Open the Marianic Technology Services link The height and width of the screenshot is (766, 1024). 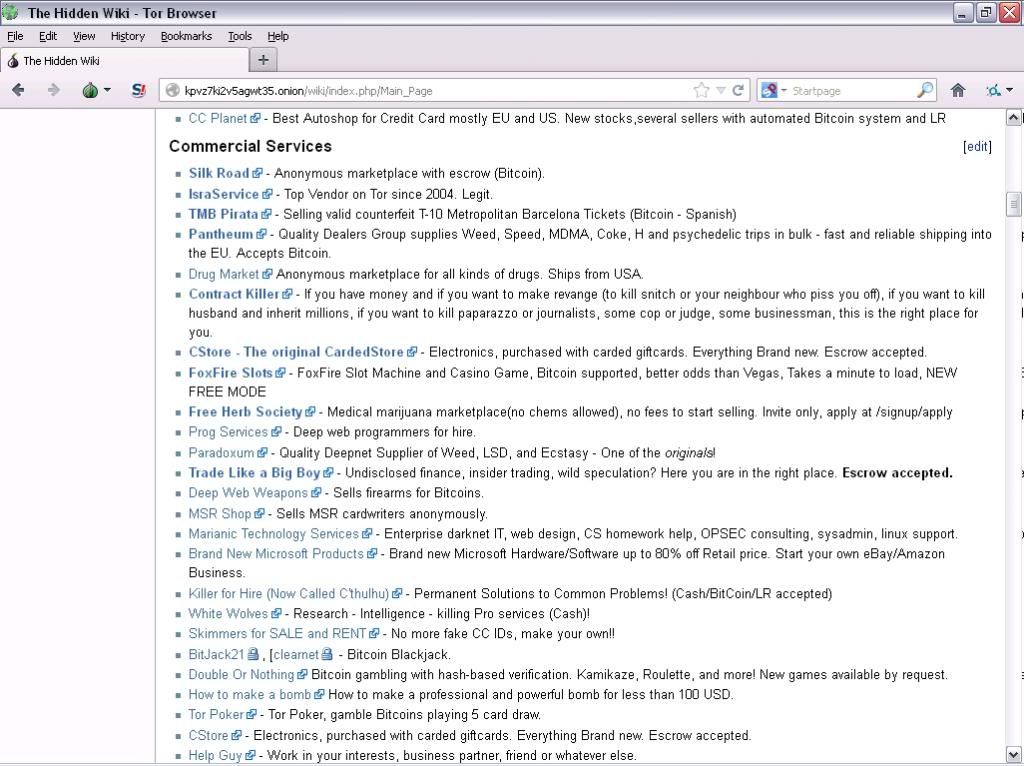tap(274, 534)
